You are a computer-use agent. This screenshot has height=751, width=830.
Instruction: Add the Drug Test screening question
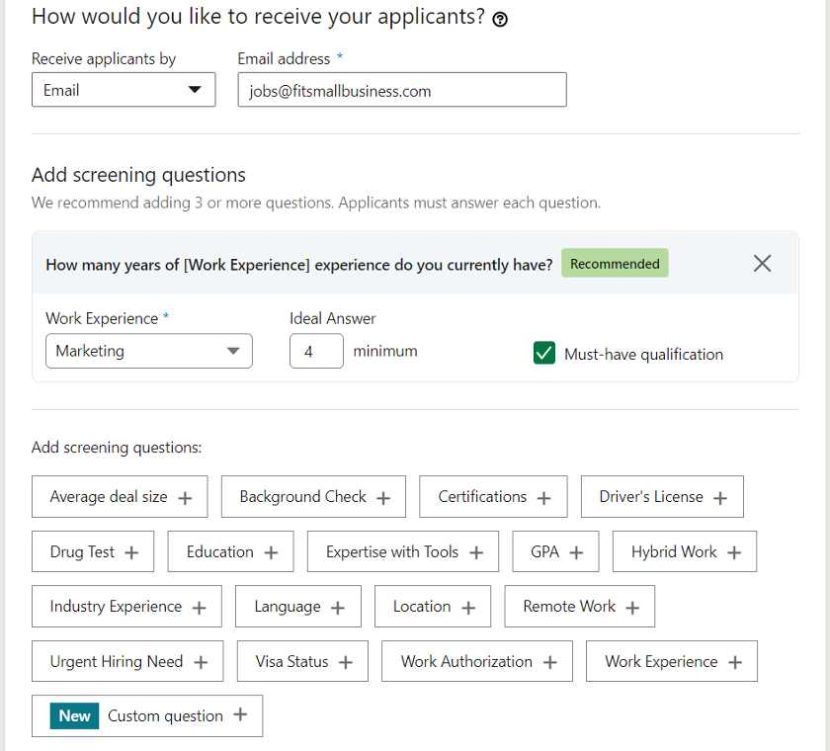point(92,551)
